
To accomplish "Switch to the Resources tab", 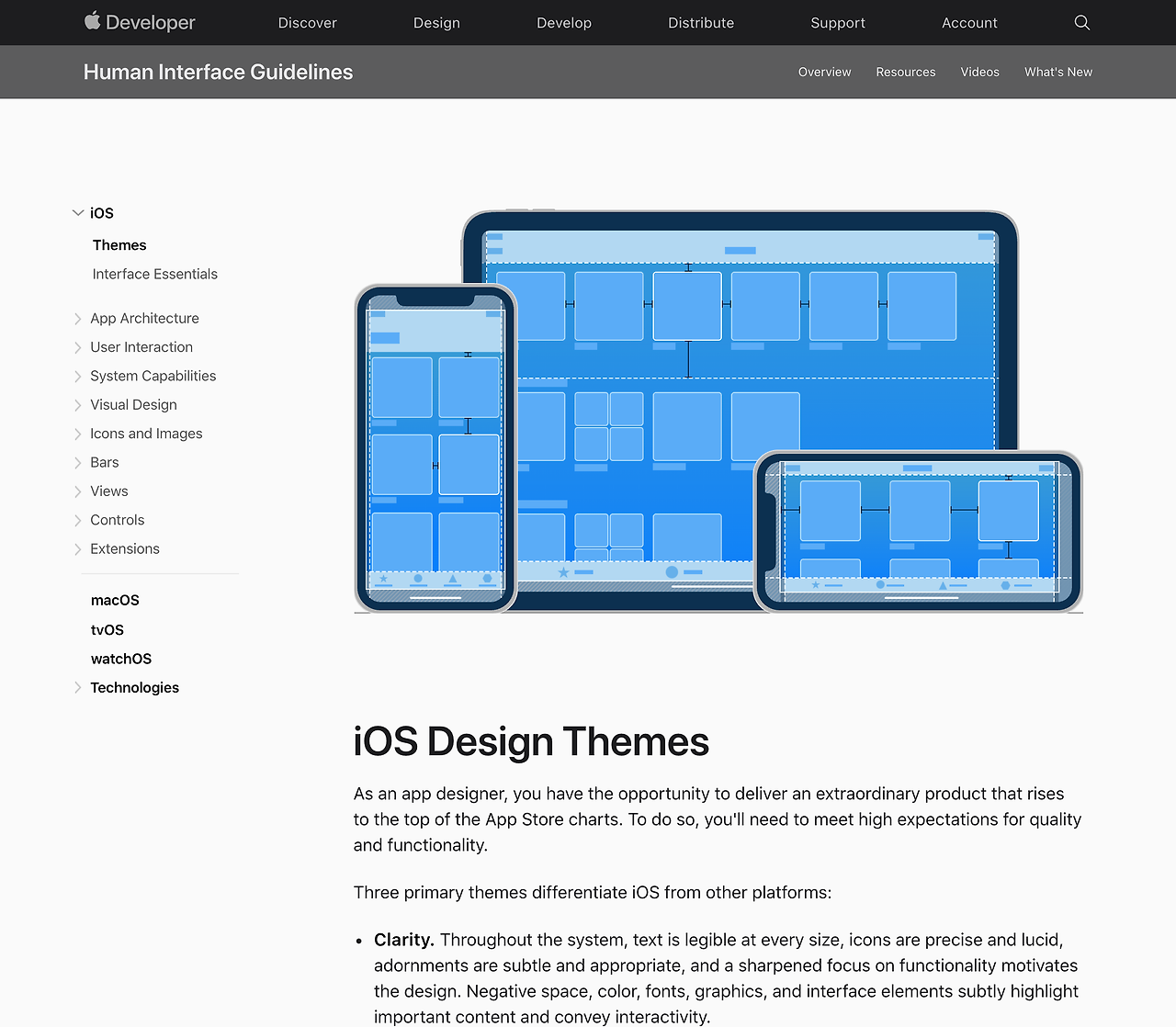I will pos(906,72).
